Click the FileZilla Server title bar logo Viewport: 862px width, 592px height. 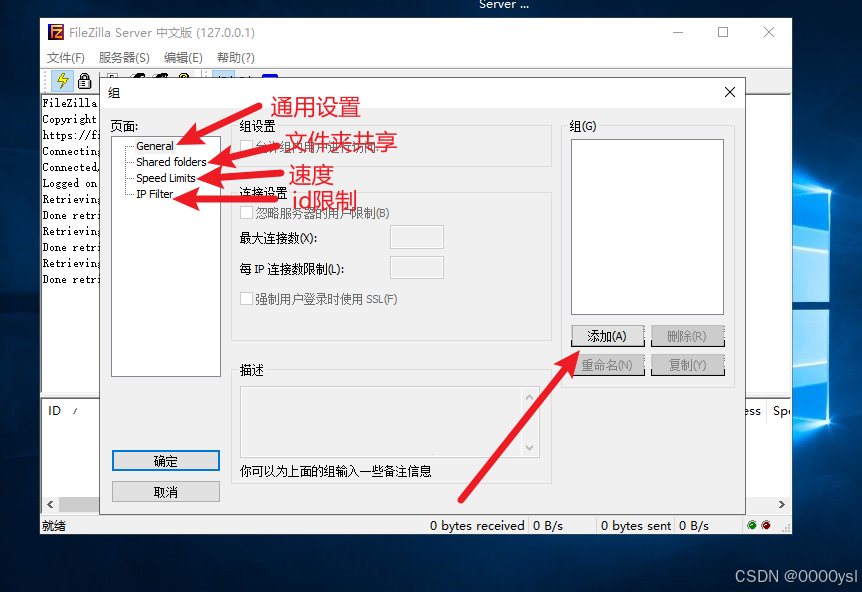click(x=56, y=32)
